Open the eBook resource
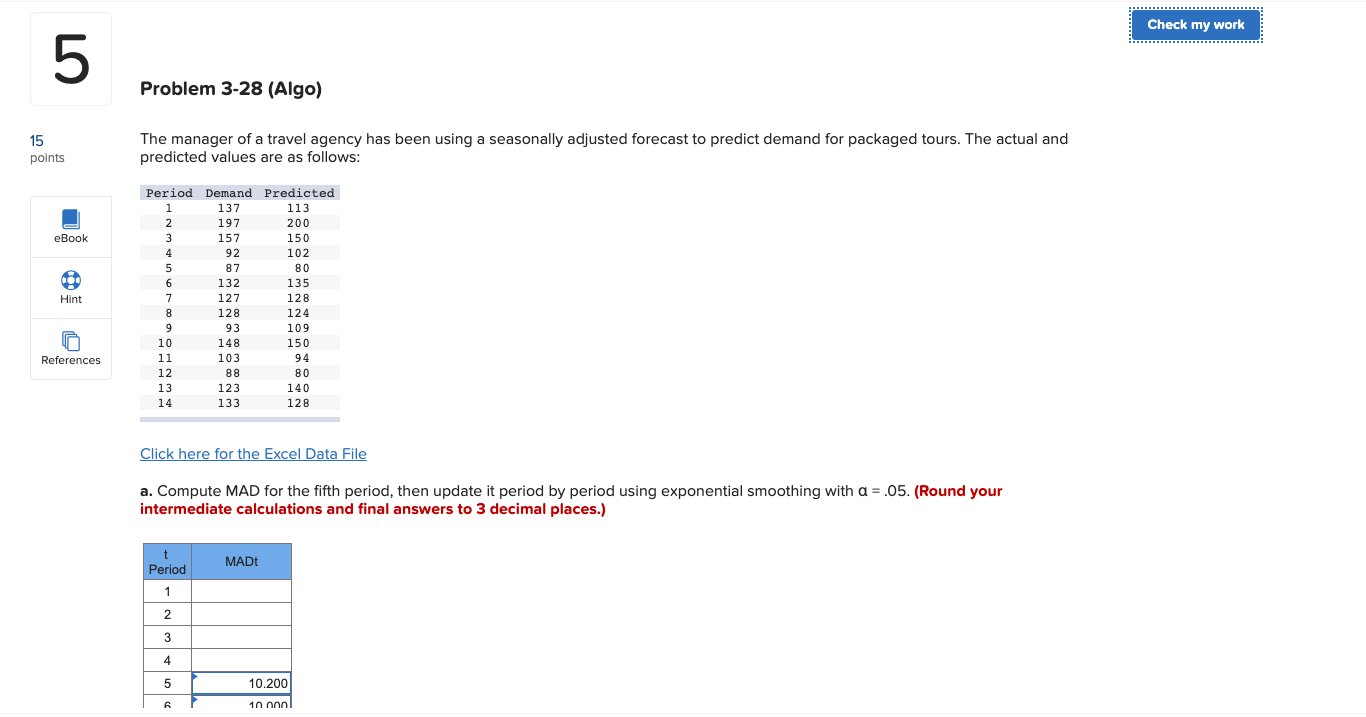The width and height of the screenshot is (1366, 717). point(70,226)
